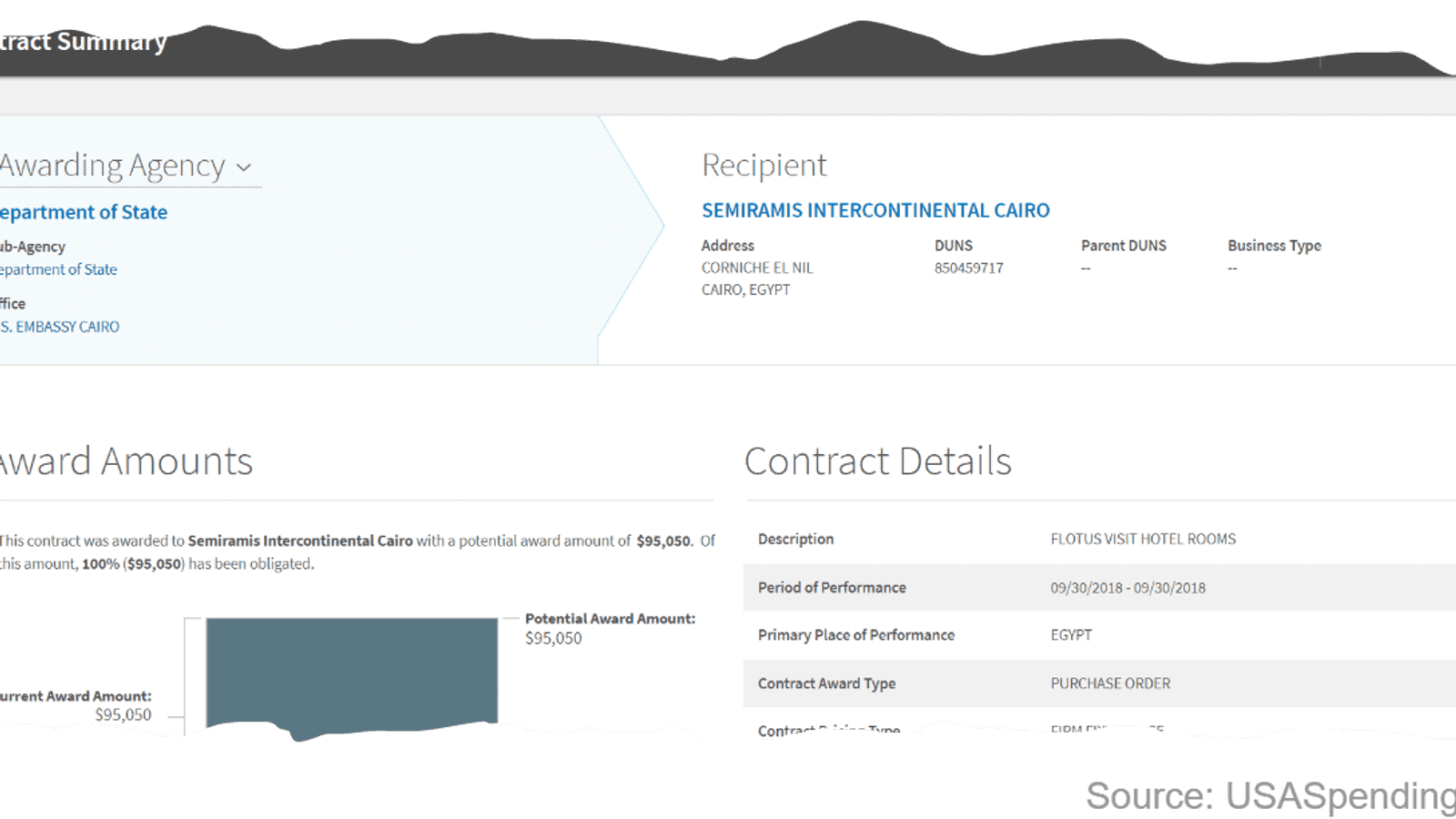Click the DUNS column label
This screenshot has height=819, width=1456.
(954, 246)
